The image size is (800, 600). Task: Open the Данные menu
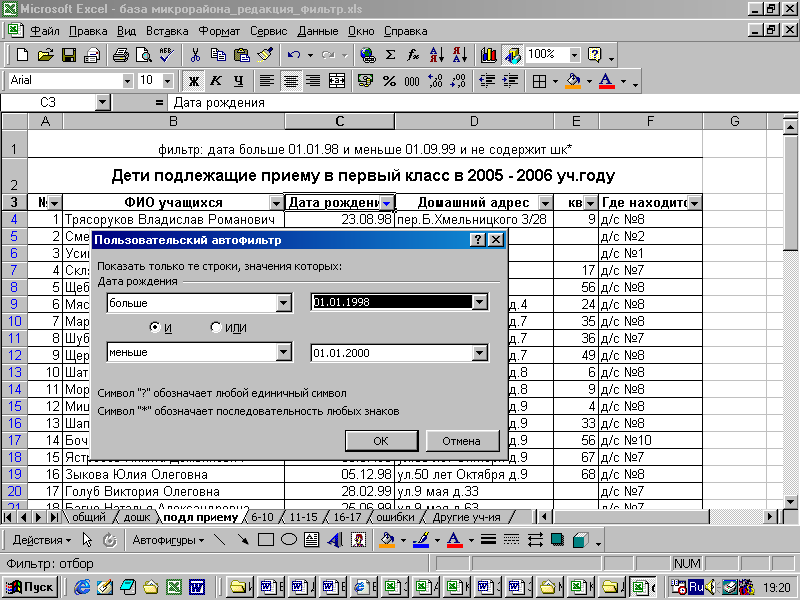pos(318,31)
